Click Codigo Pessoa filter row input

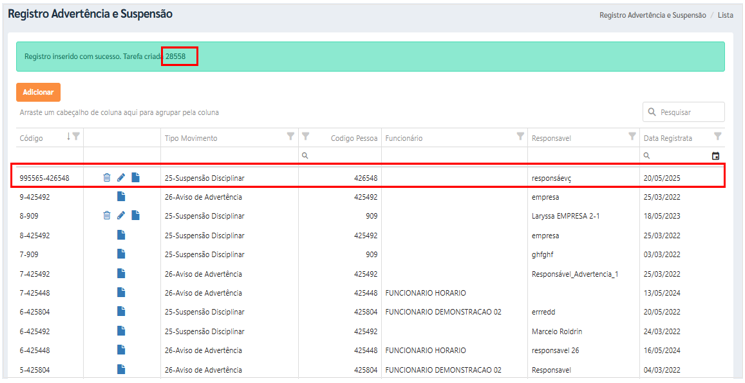(339, 155)
